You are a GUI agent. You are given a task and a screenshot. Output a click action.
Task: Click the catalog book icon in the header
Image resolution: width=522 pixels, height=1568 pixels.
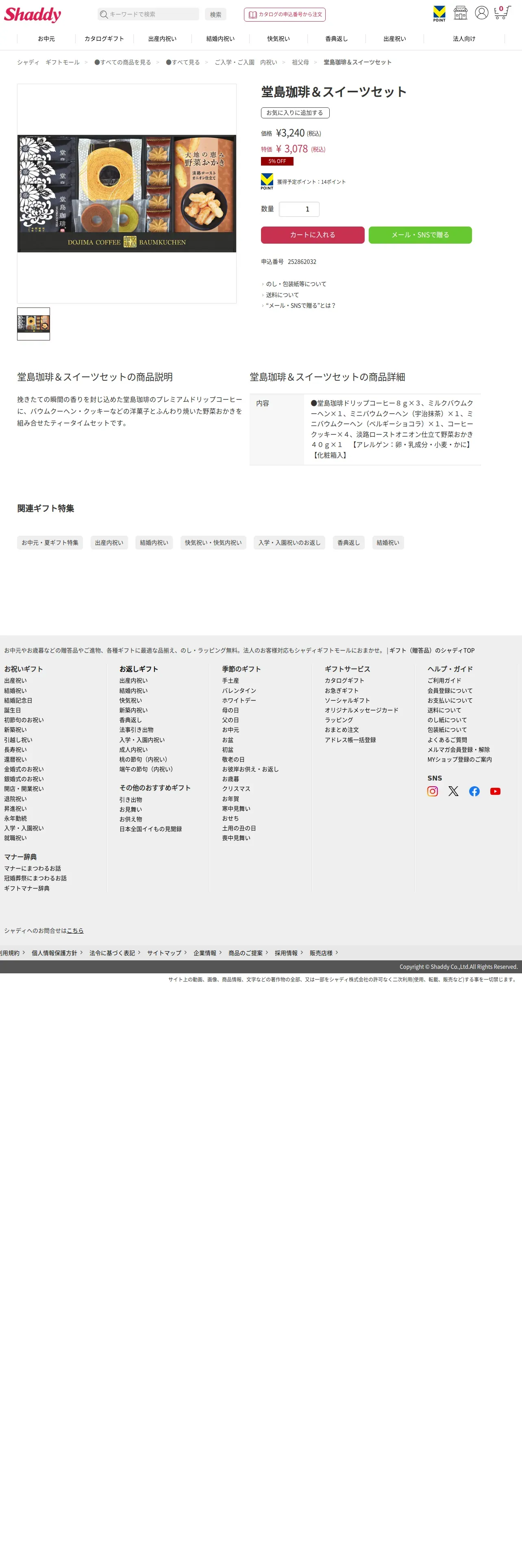[252, 15]
